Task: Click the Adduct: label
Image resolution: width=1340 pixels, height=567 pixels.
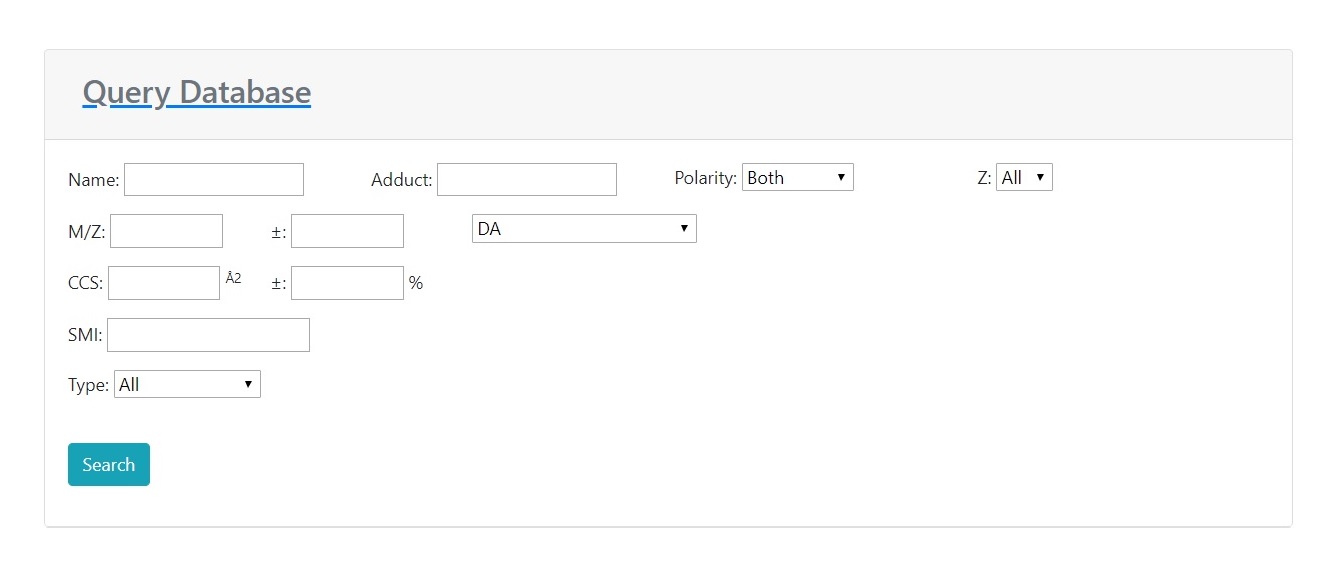Action: pyautogui.click(x=401, y=181)
